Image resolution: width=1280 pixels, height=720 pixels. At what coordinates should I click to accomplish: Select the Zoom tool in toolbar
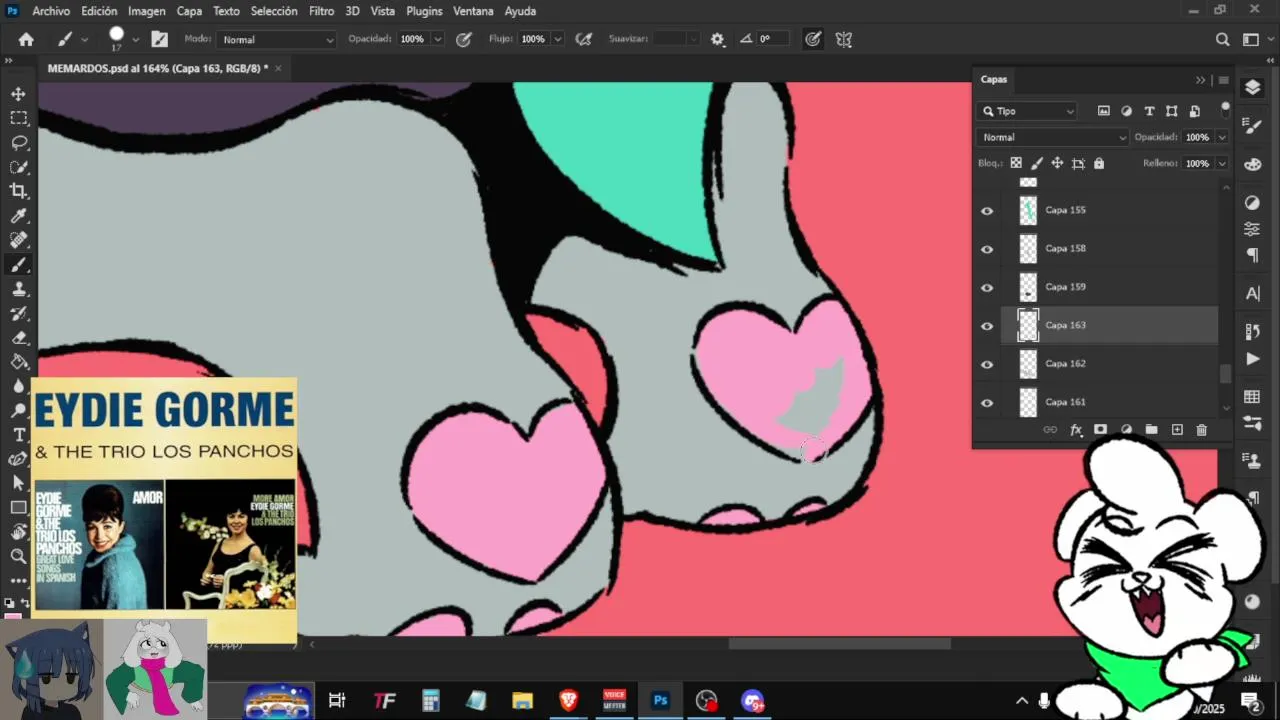click(x=18, y=556)
